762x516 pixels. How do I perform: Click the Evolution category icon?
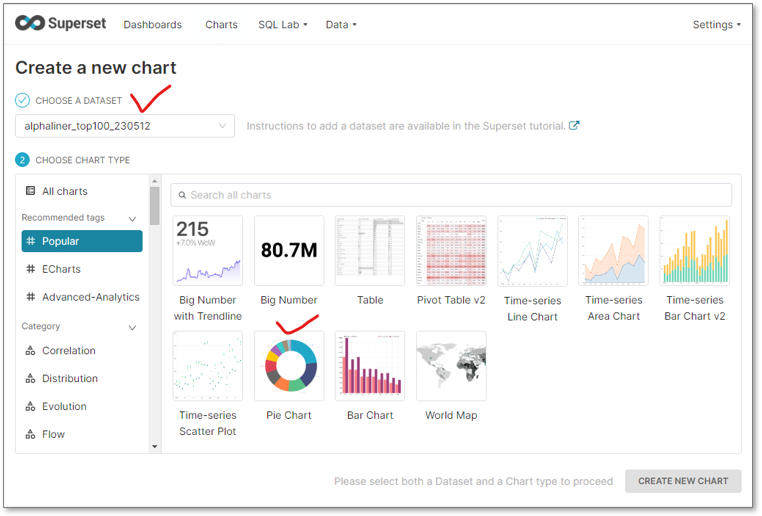pyautogui.click(x=31, y=407)
